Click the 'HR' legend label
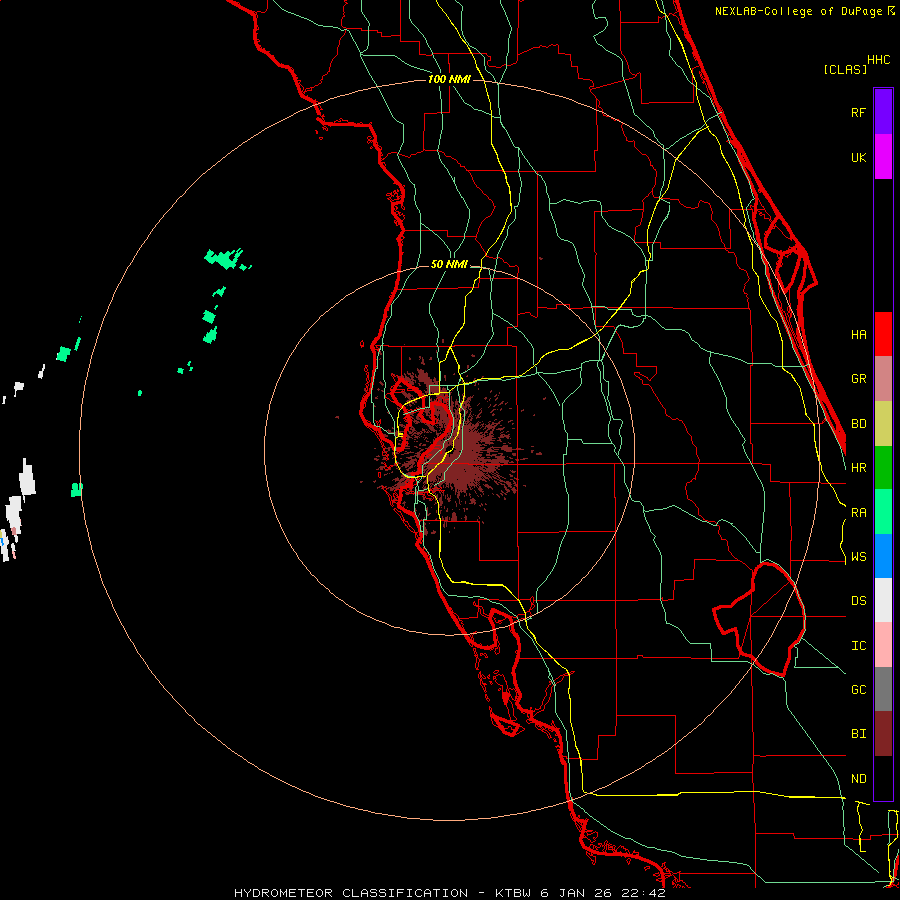Screen dimensions: 900x900 (858, 468)
